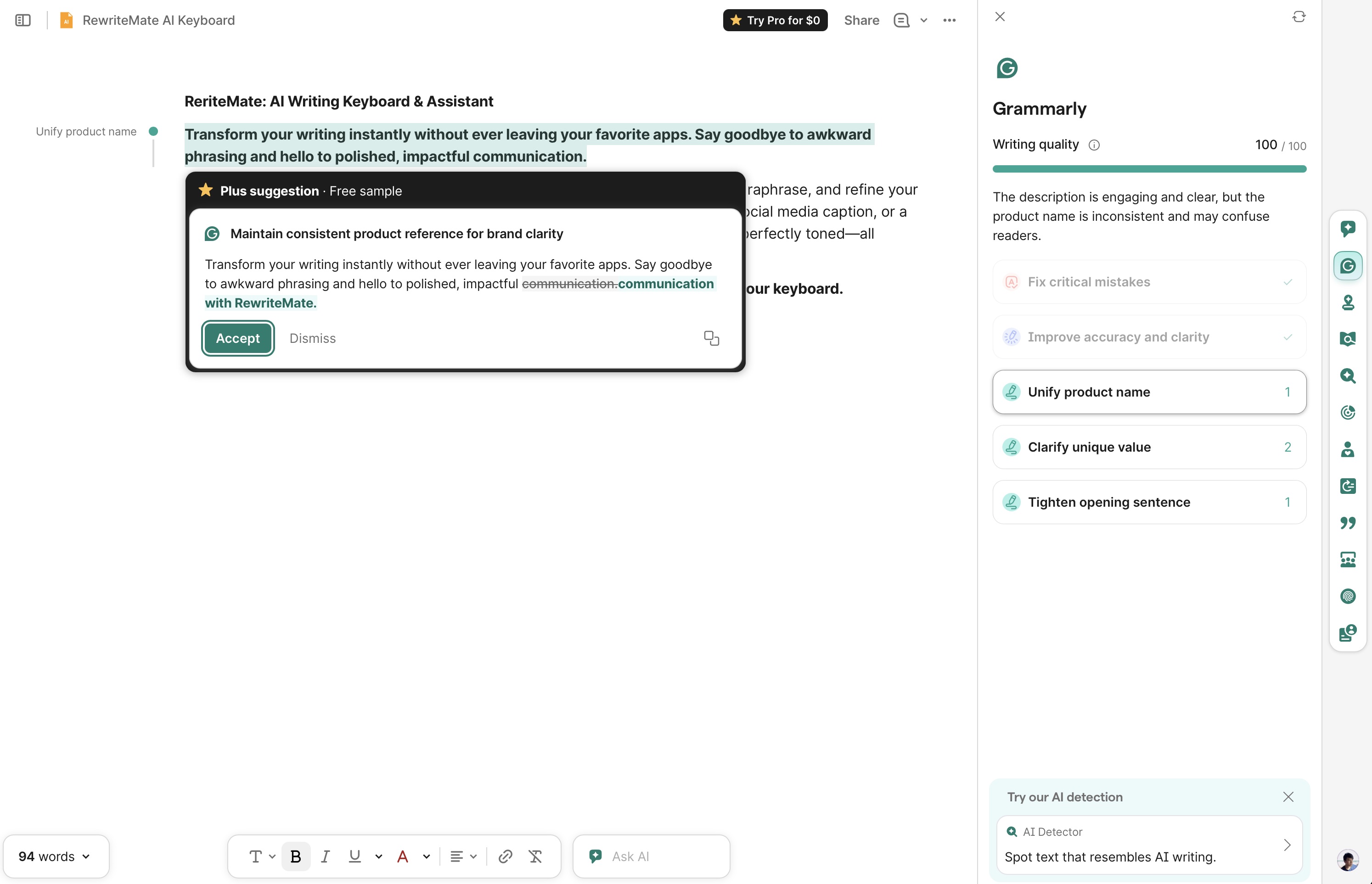
Task: Accept the Plus suggestion
Action: [238, 339]
